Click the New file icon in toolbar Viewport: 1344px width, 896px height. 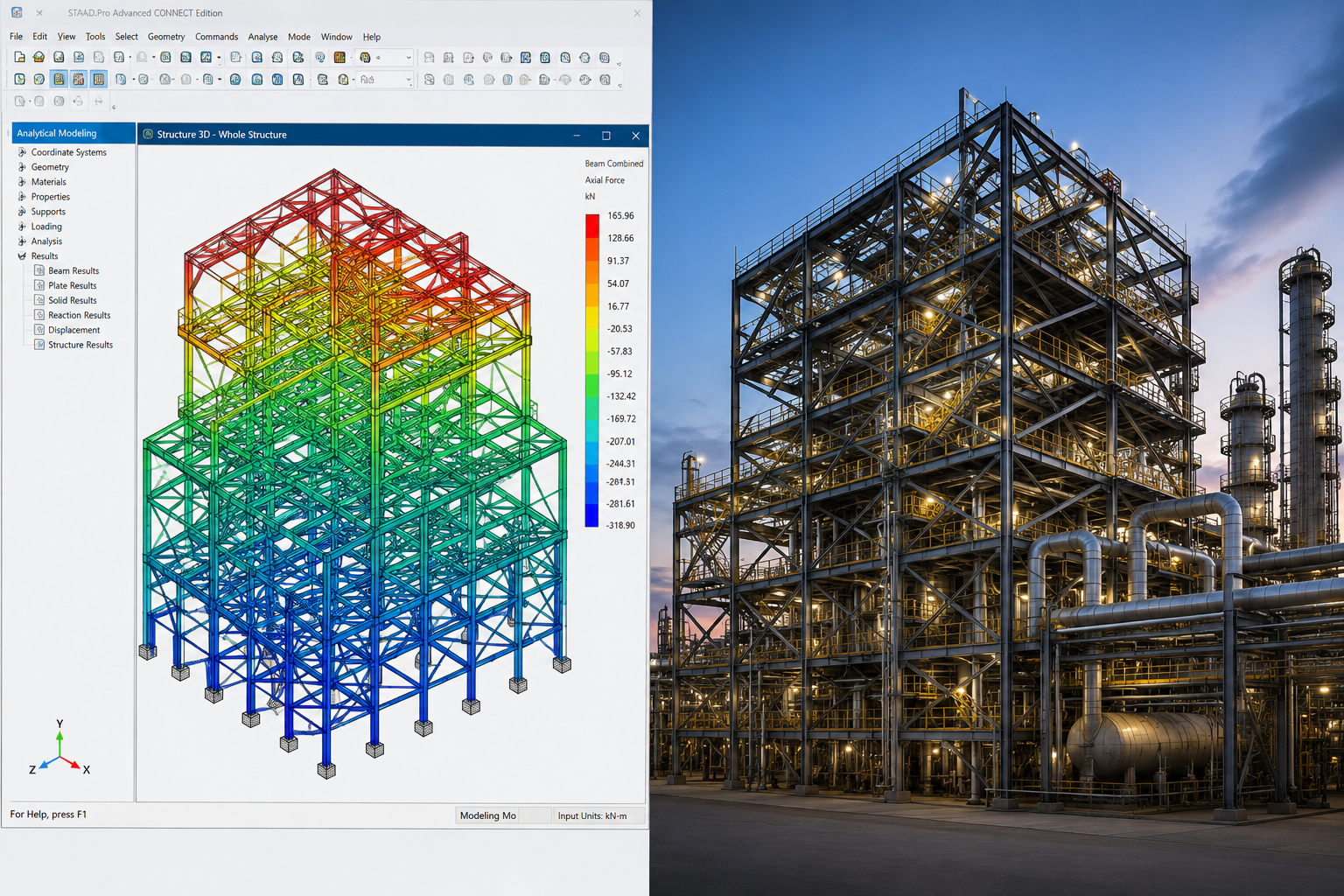click(x=19, y=57)
